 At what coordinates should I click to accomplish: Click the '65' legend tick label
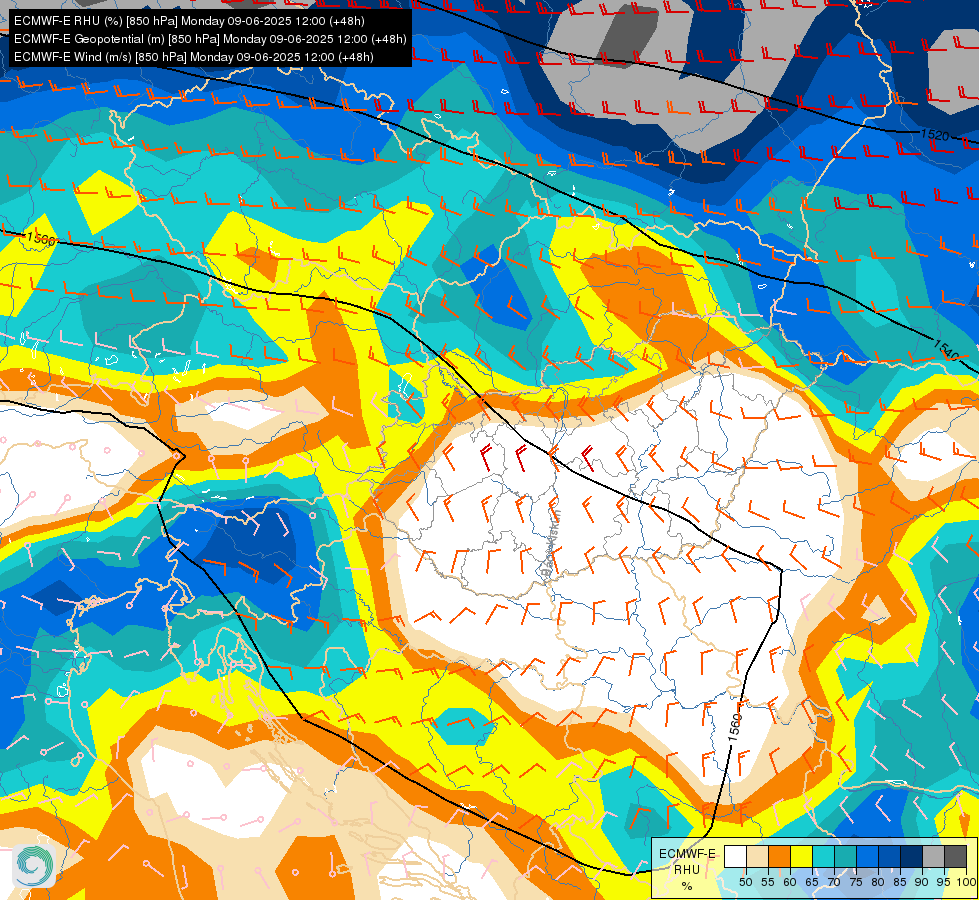tap(812, 882)
